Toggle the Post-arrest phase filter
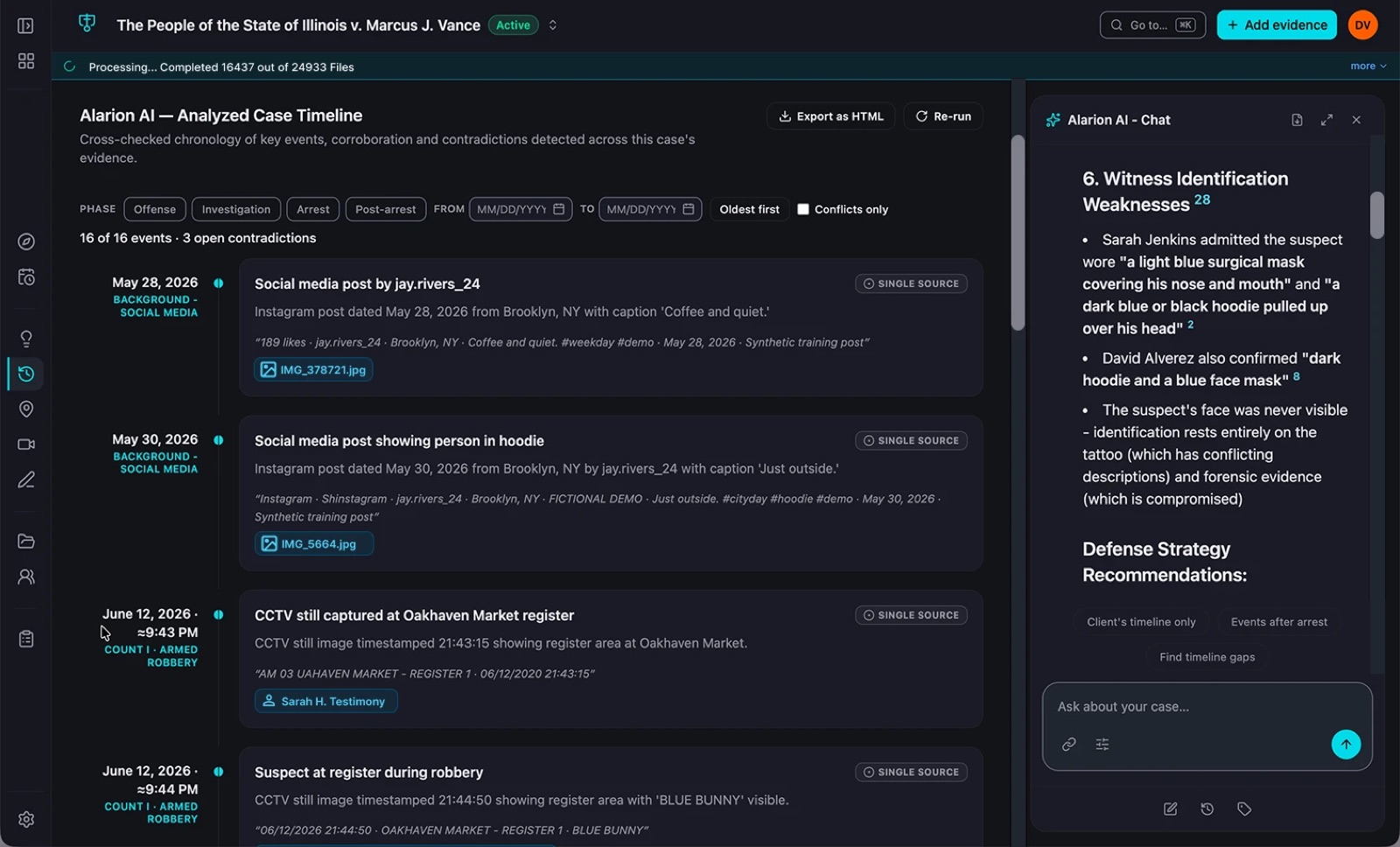The width and height of the screenshot is (1400, 847). pos(386,209)
